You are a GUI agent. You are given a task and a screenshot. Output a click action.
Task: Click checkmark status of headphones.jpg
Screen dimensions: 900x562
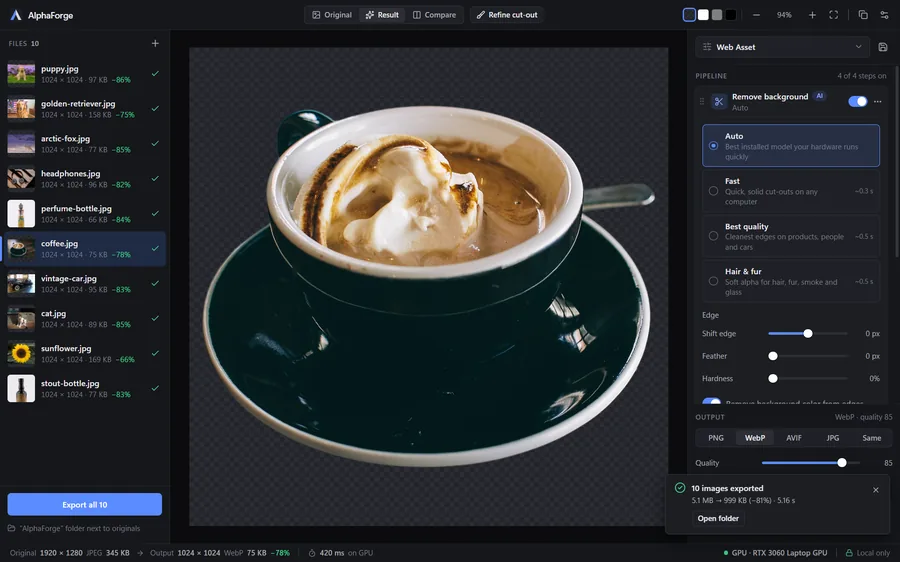pyautogui.click(x=155, y=179)
